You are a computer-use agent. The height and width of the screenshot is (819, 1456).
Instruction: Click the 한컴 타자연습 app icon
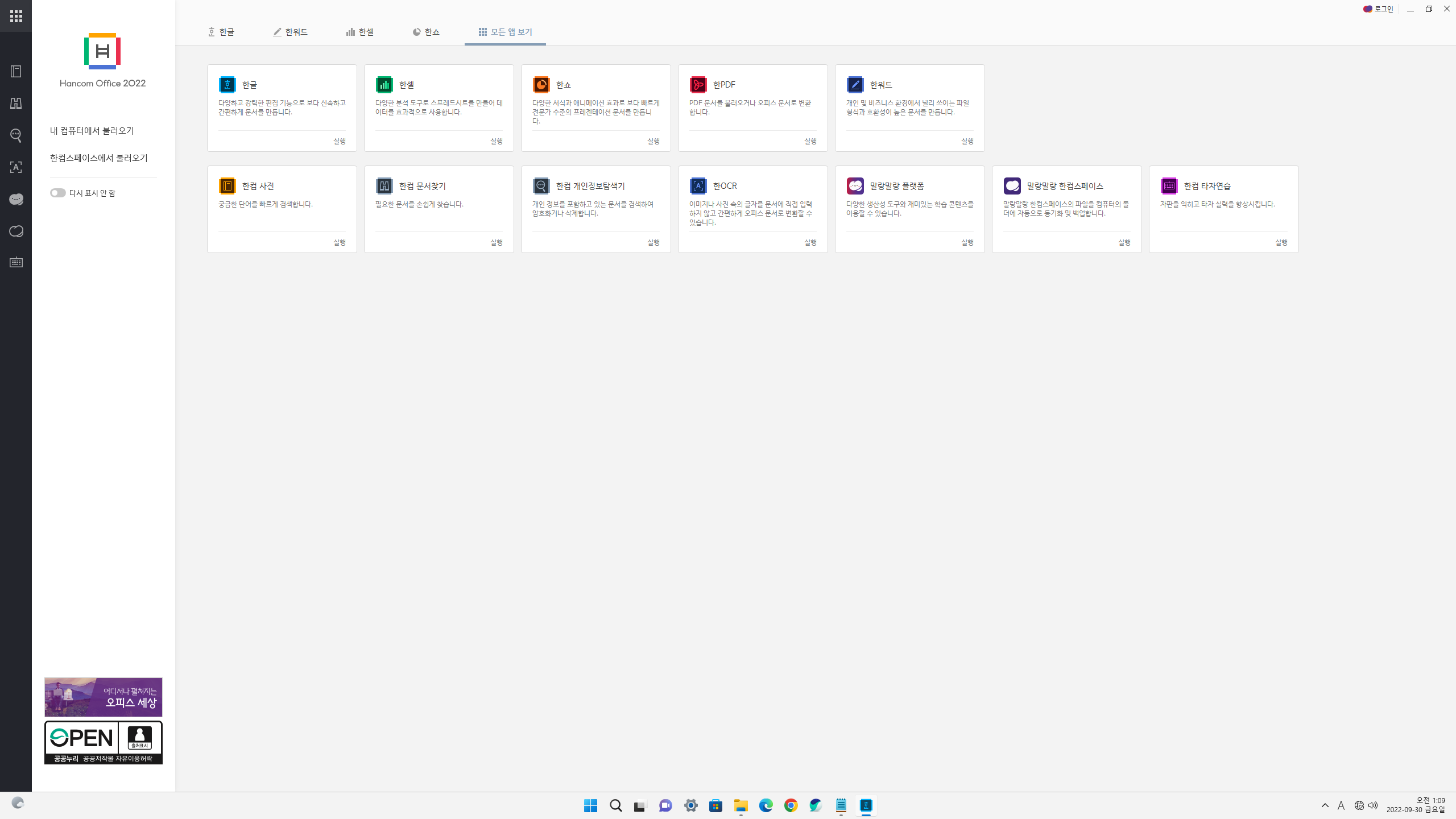pyautogui.click(x=1169, y=186)
